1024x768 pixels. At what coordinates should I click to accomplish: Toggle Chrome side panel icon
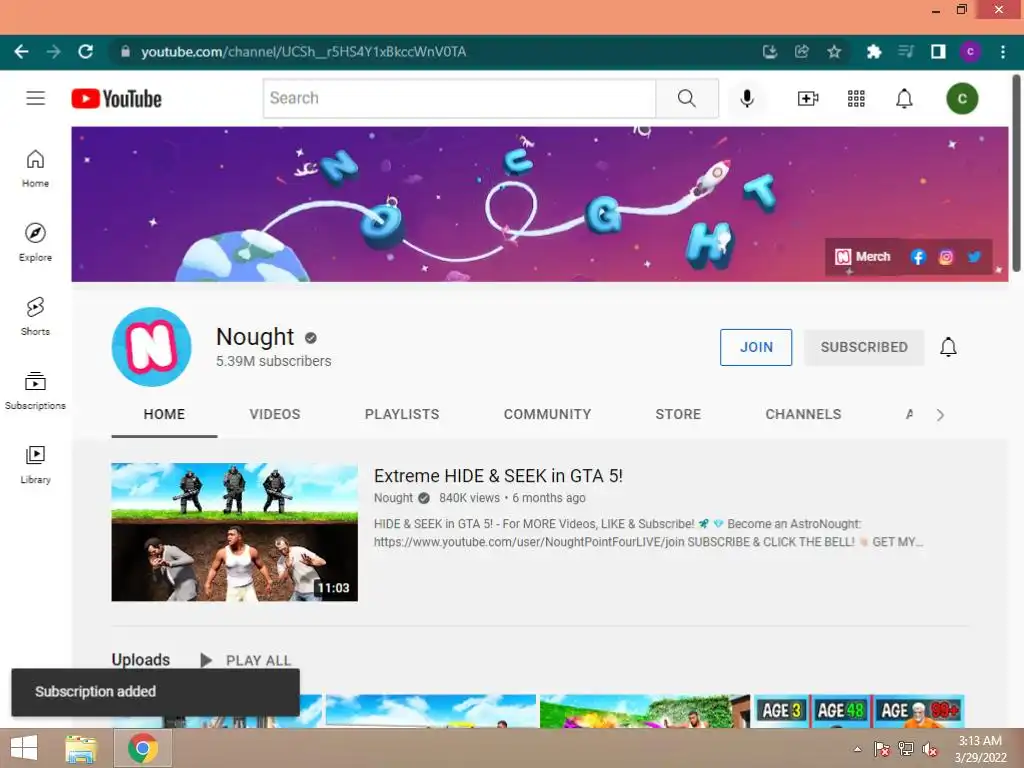point(938,52)
